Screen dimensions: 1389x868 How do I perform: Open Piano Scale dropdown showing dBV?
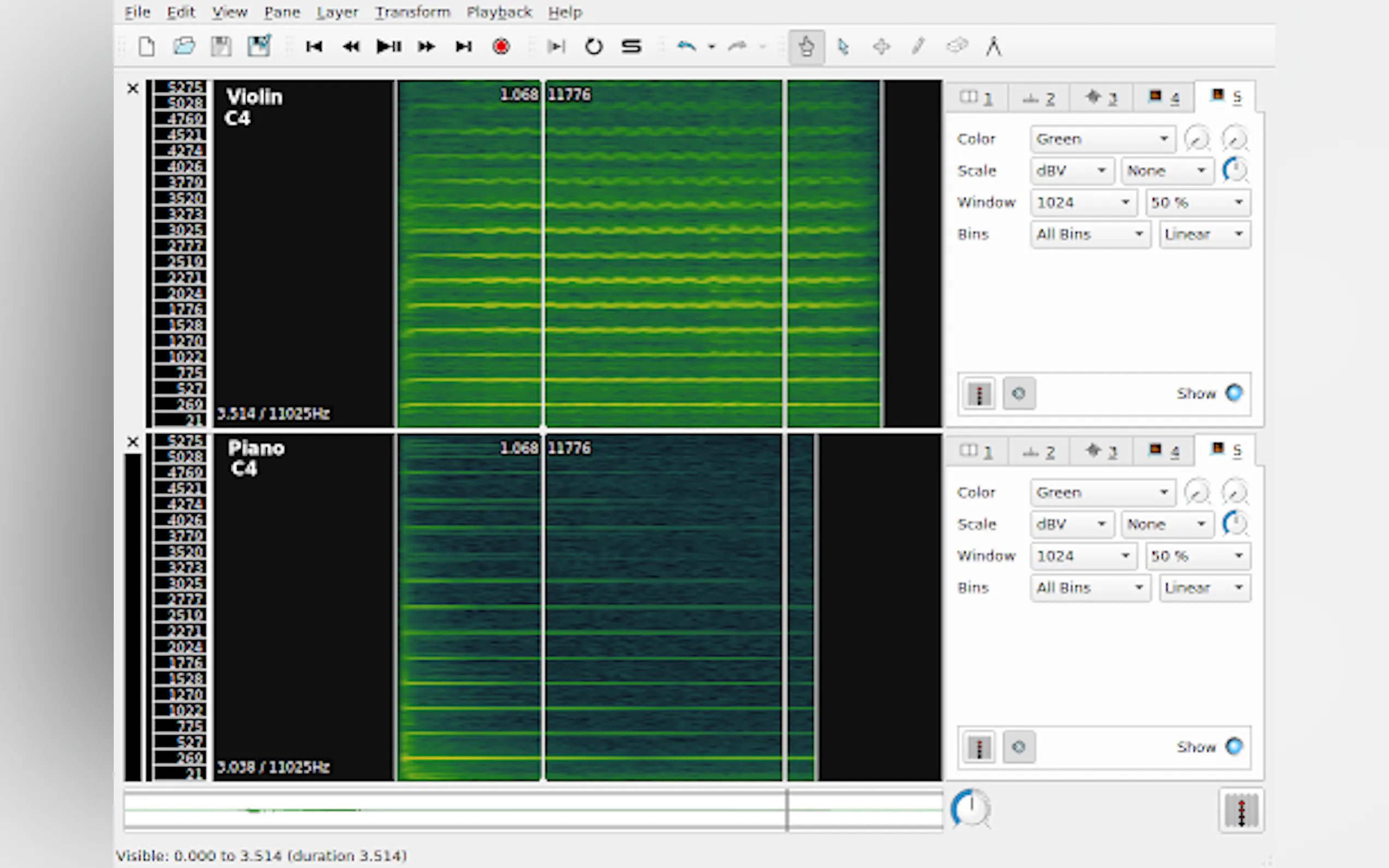[1072, 524]
